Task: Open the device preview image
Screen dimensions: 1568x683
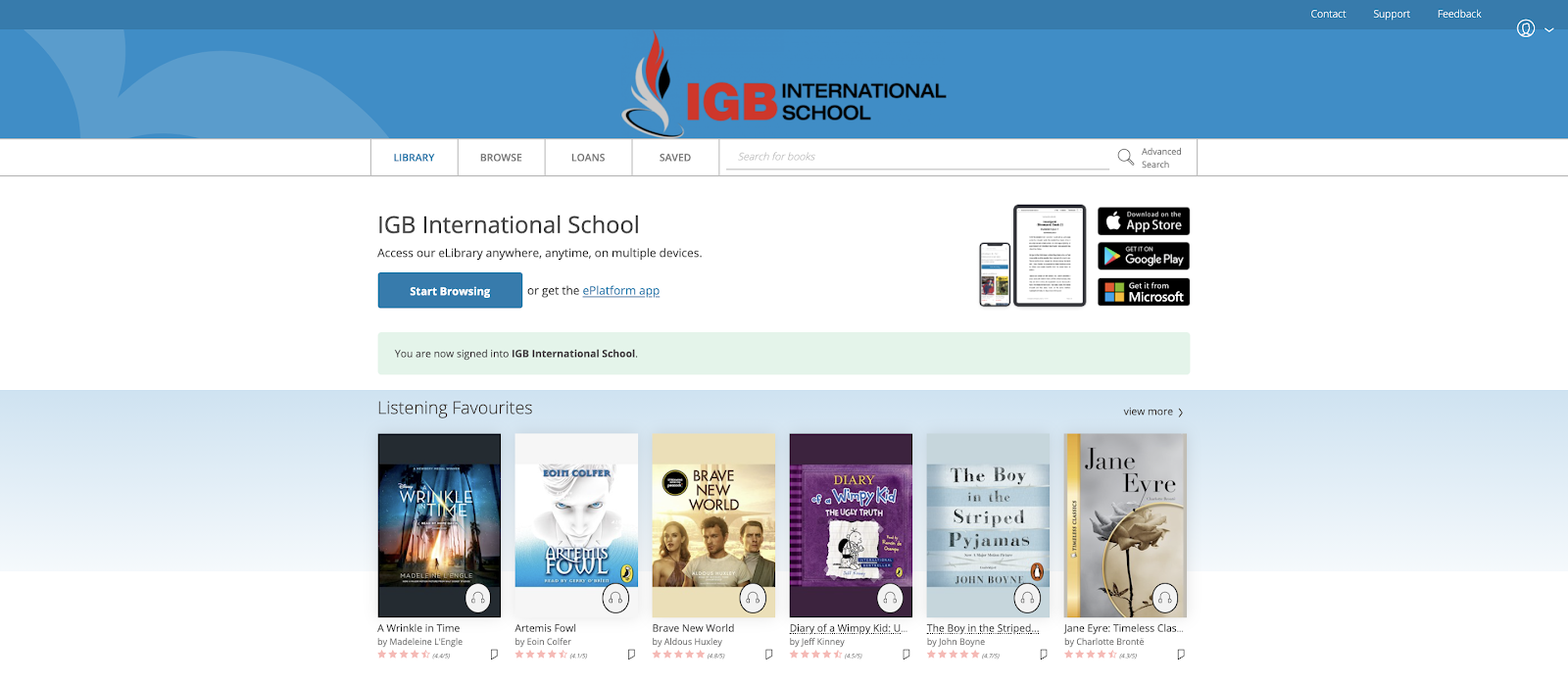Action: click(x=1033, y=256)
